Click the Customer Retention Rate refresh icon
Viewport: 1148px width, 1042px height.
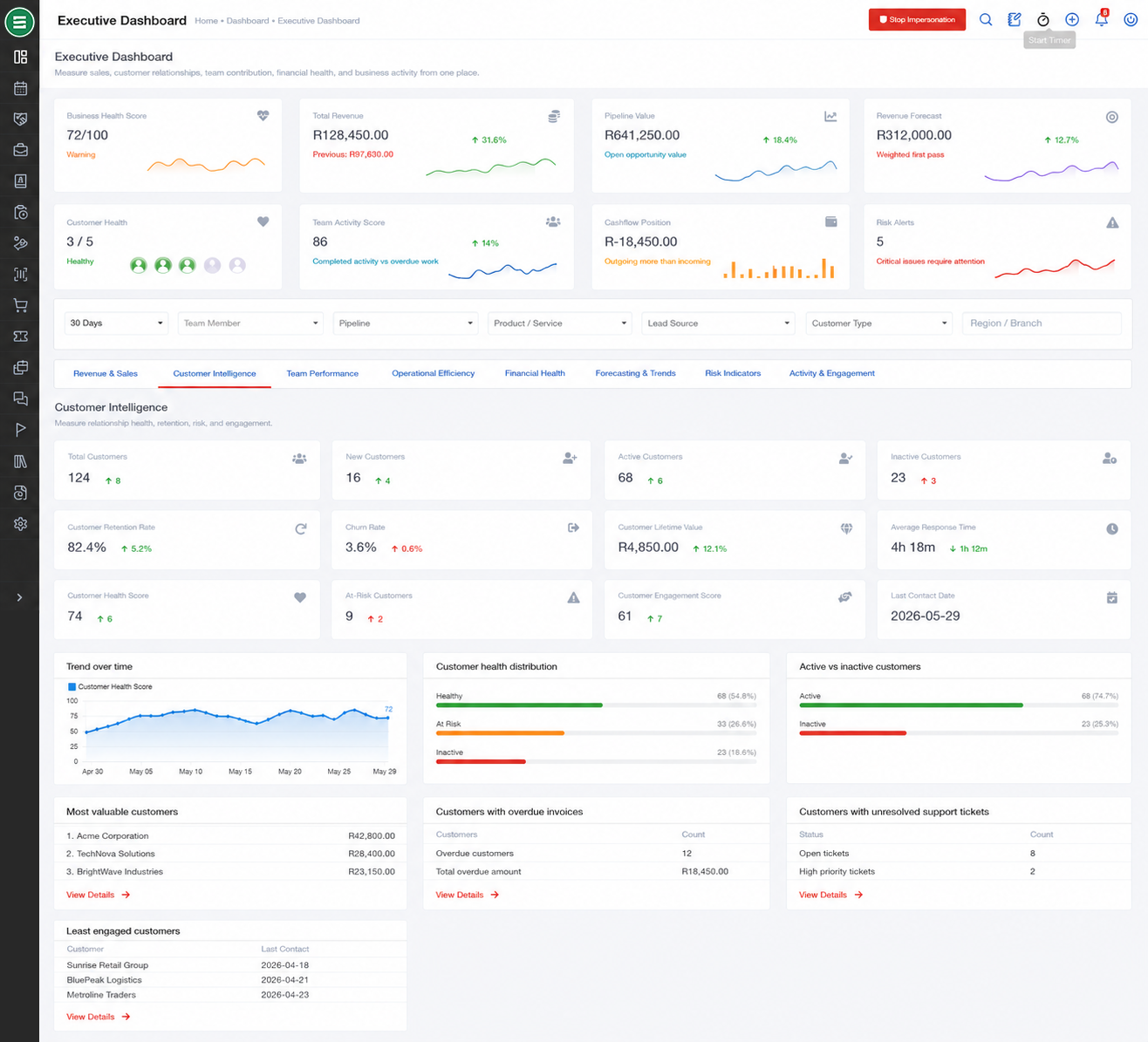click(x=301, y=528)
